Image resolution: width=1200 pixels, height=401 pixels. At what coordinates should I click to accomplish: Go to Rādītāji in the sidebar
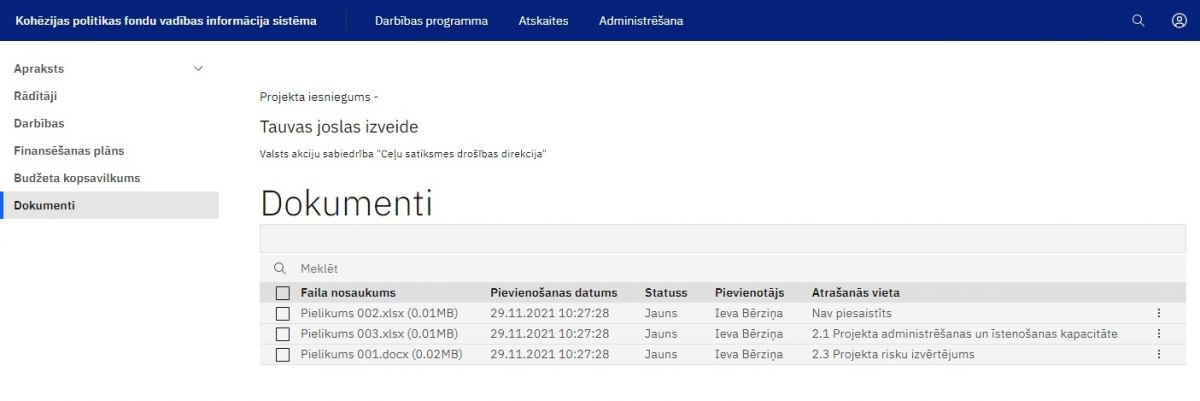[36, 96]
